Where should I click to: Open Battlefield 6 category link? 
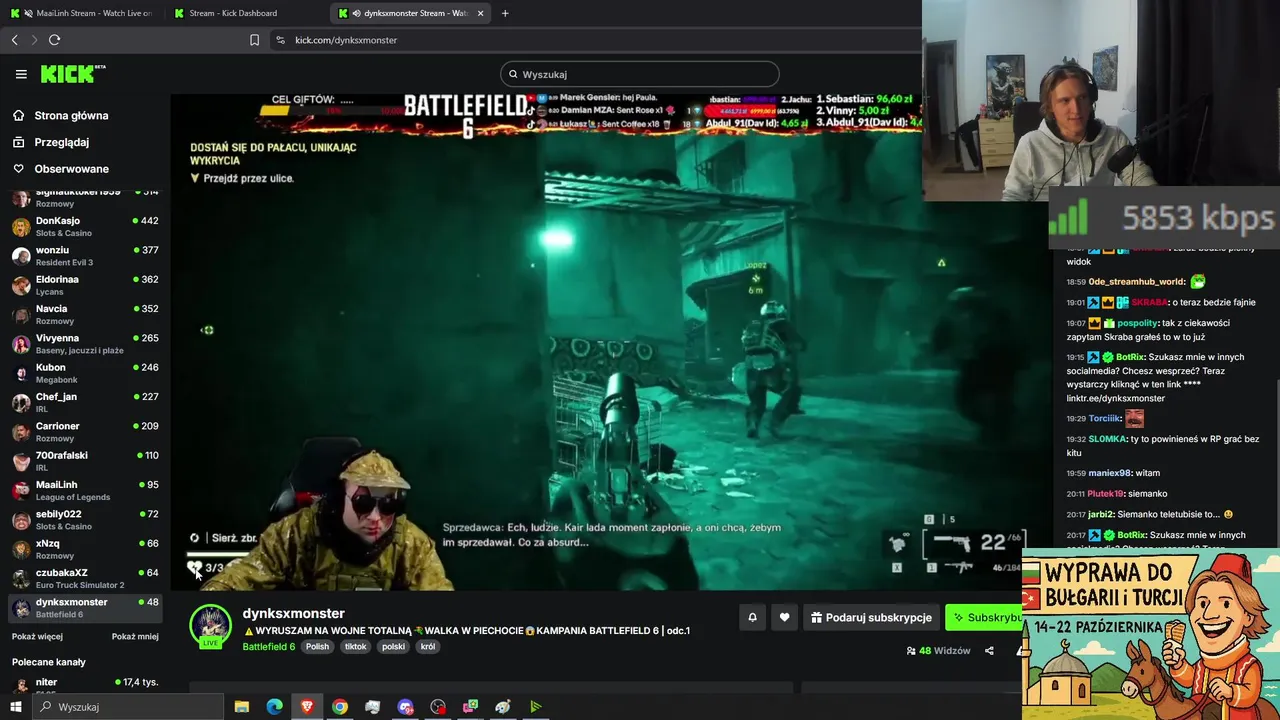point(268,647)
